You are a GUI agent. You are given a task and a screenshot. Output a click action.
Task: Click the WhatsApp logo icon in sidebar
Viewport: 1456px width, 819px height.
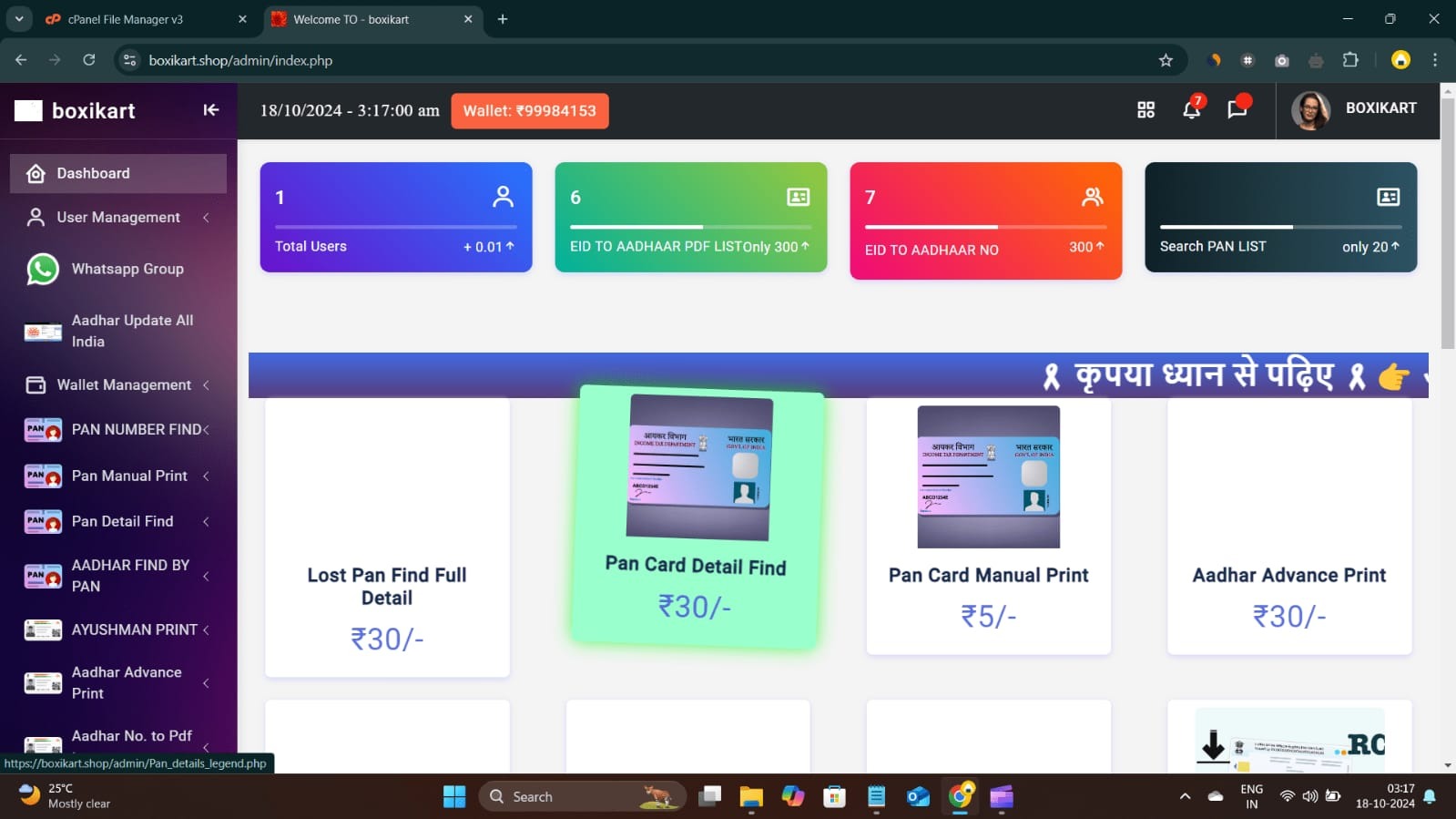coord(43,269)
